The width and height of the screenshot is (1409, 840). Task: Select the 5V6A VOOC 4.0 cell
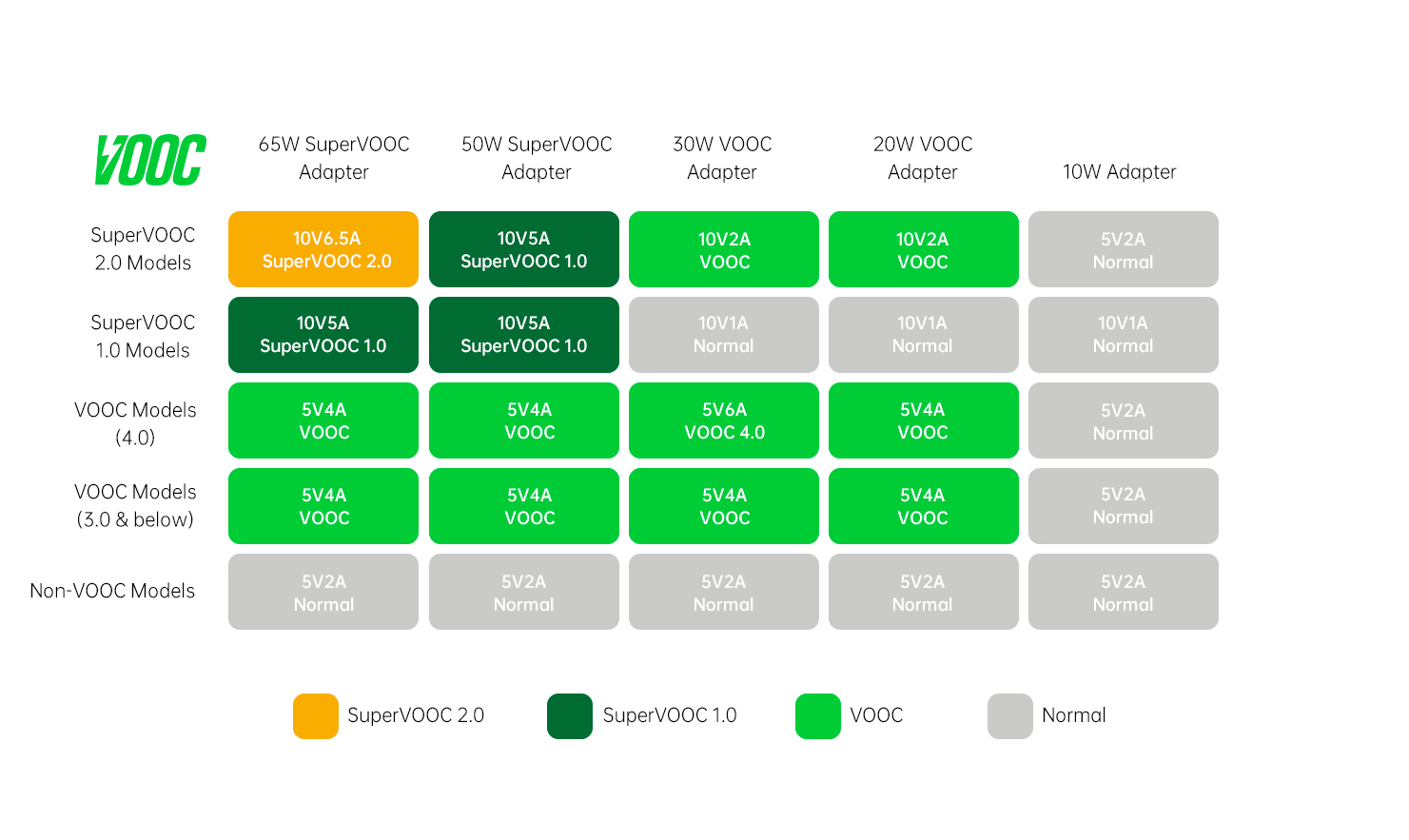(724, 420)
